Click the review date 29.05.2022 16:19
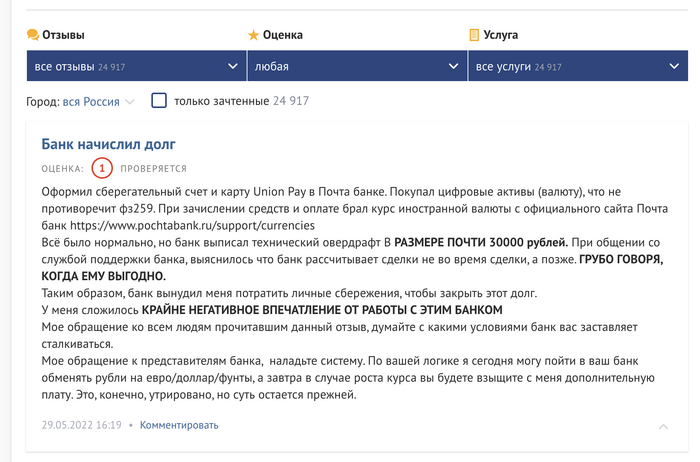700x462 pixels. pyautogui.click(x=81, y=425)
